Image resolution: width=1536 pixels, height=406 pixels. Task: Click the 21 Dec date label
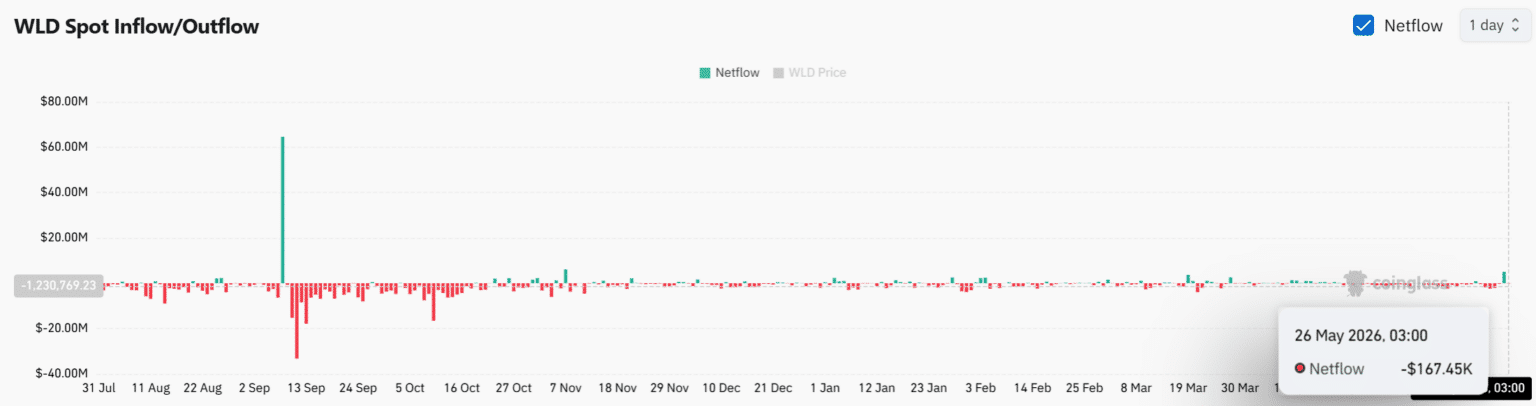click(x=773, y=388)
